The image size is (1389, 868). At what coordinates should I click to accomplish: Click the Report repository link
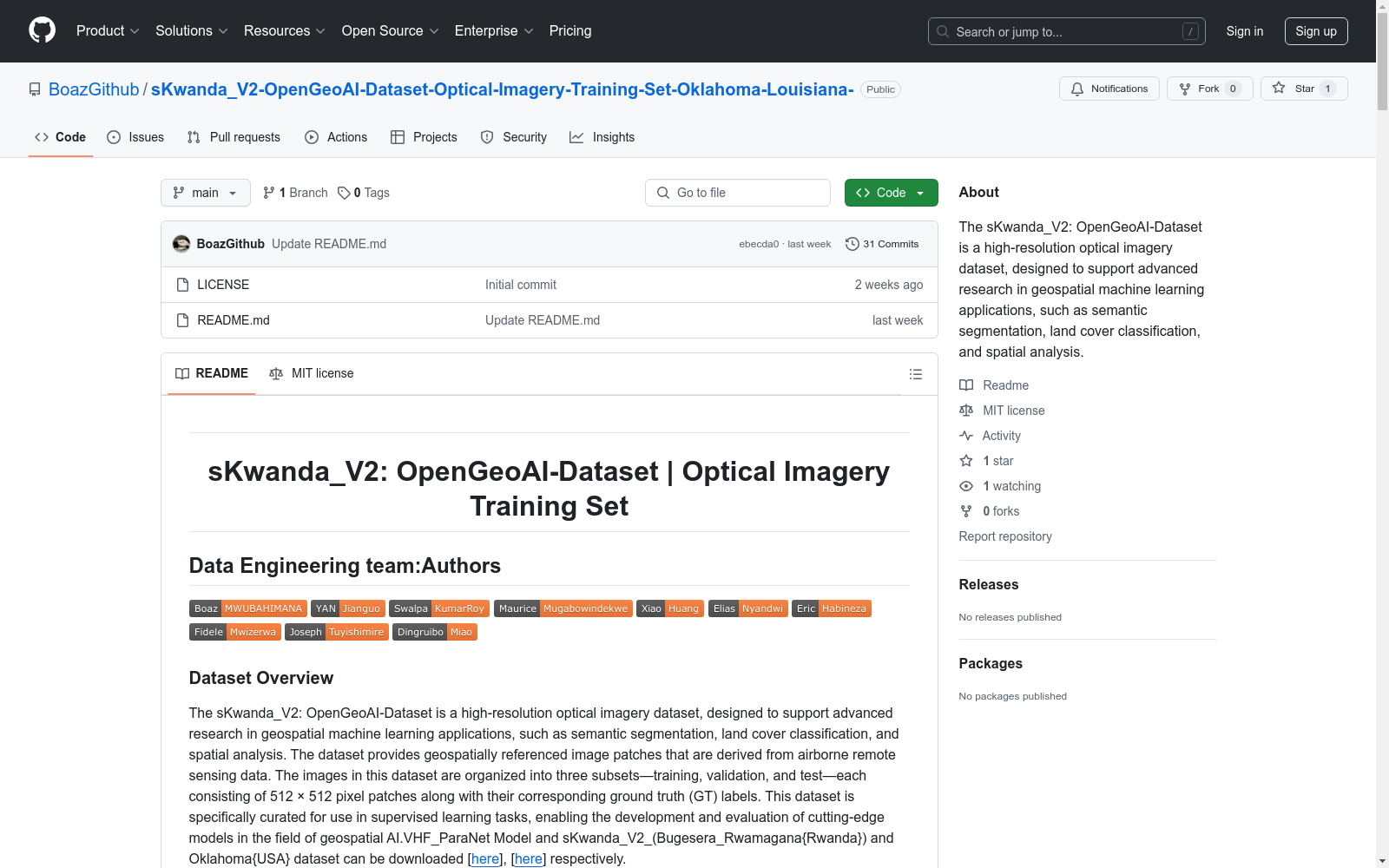1005,536
